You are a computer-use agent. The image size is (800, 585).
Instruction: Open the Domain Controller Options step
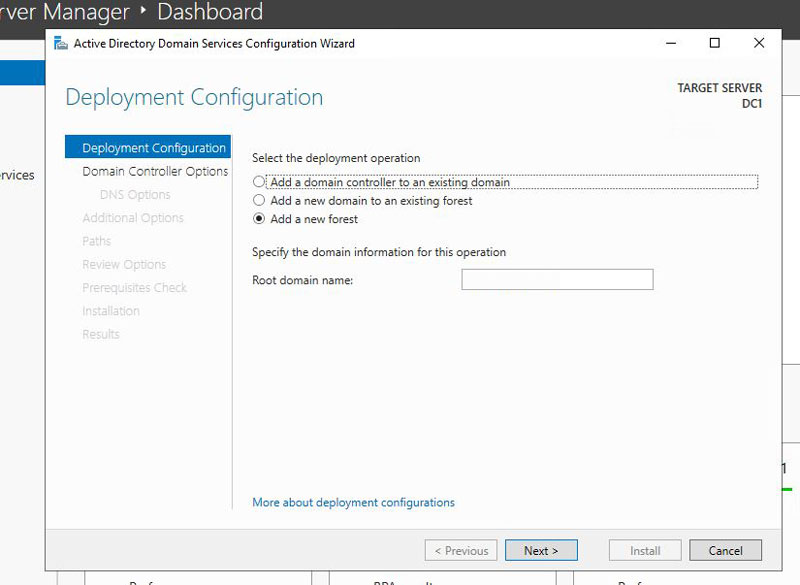click(x=155, y=171)
